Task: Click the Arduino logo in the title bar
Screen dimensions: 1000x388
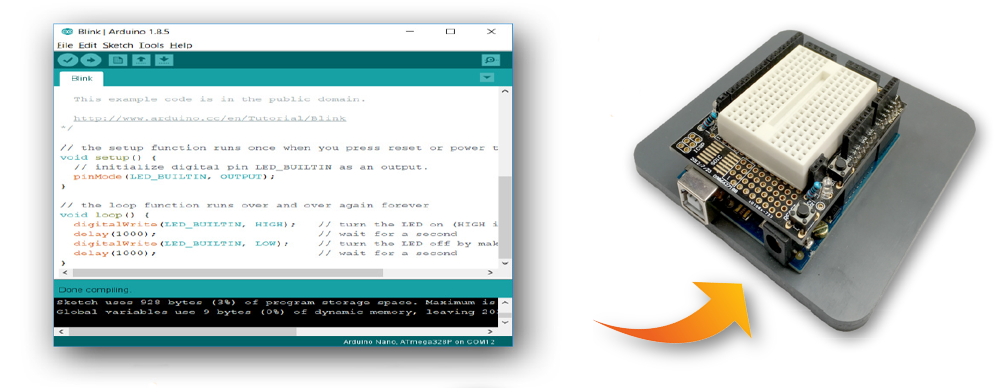Action: click(66, 31)
